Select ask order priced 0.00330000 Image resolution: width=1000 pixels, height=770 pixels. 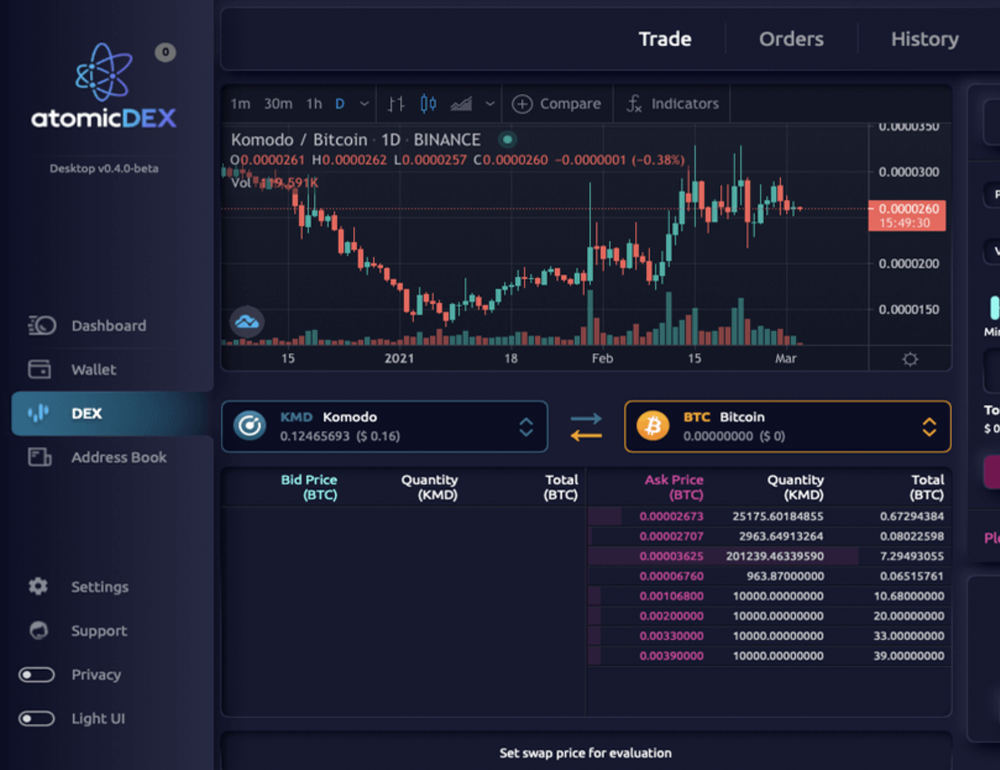[768, 635]
